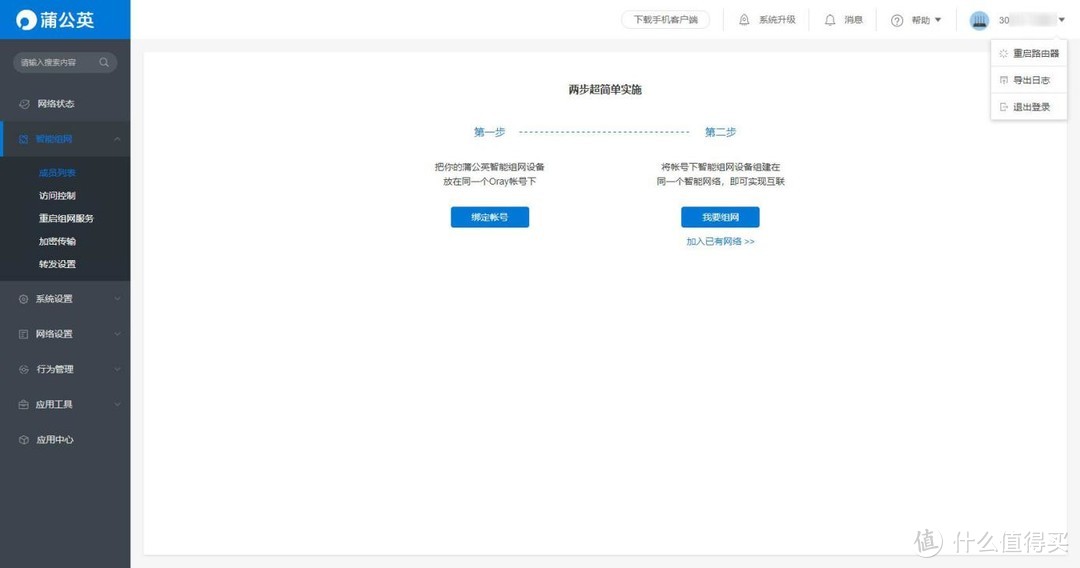This screenshot has height=568, width=1080.
Task: Click the account name starting with 30
Action: click(1026, 20)
